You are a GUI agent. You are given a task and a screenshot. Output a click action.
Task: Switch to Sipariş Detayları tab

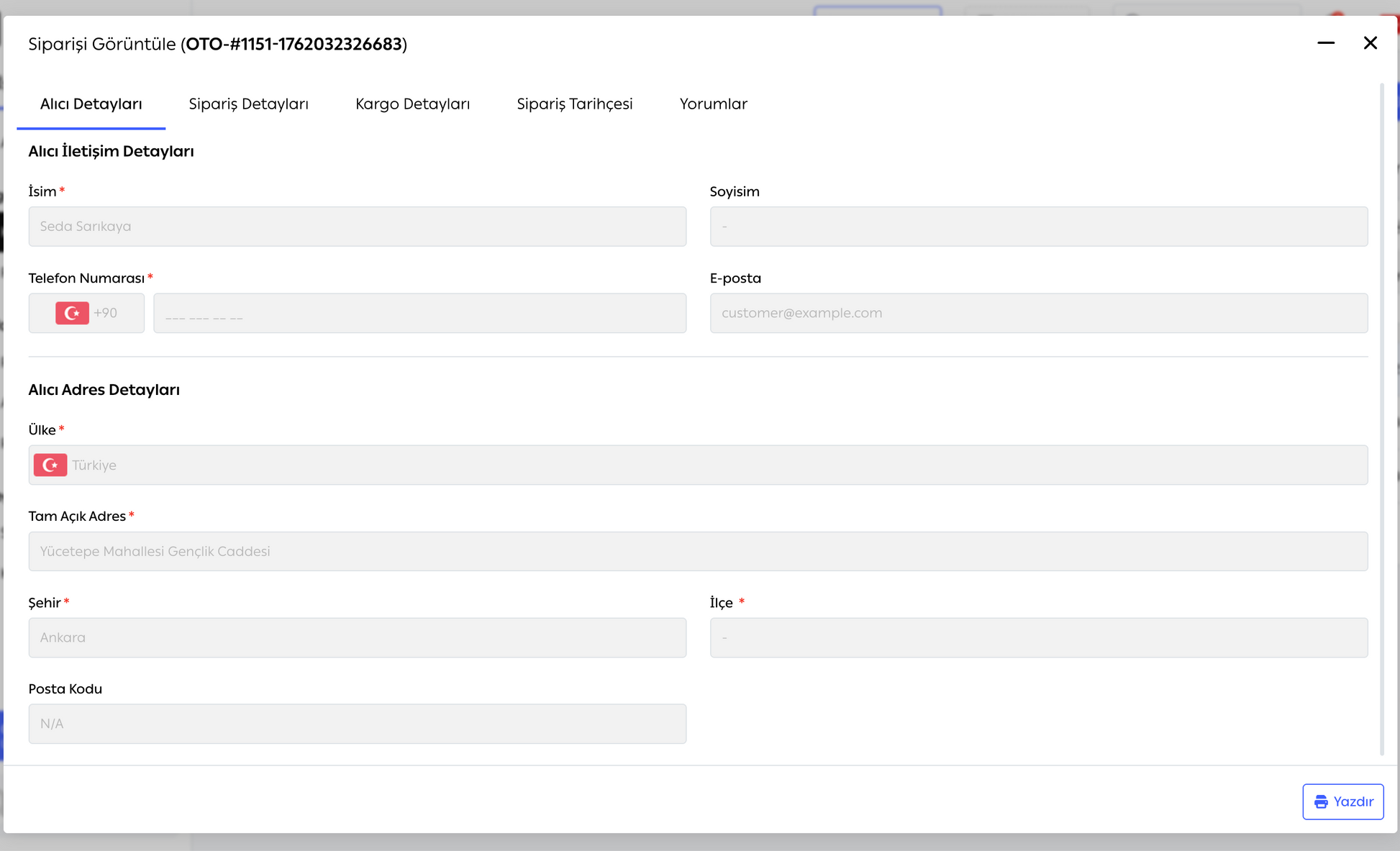coord(248,104)
